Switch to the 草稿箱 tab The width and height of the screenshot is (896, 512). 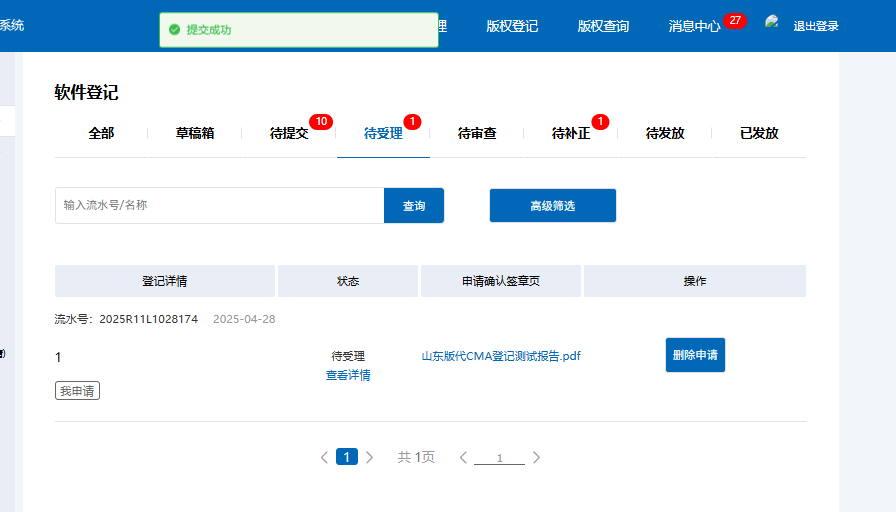pyautogui.click(x=195, y=133)
